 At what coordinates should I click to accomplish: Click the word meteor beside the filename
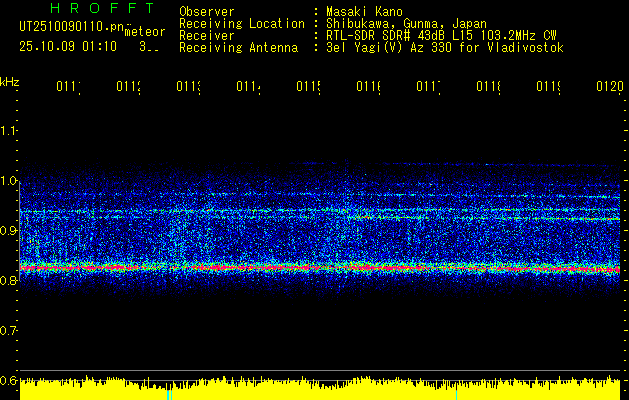point(144,32)
